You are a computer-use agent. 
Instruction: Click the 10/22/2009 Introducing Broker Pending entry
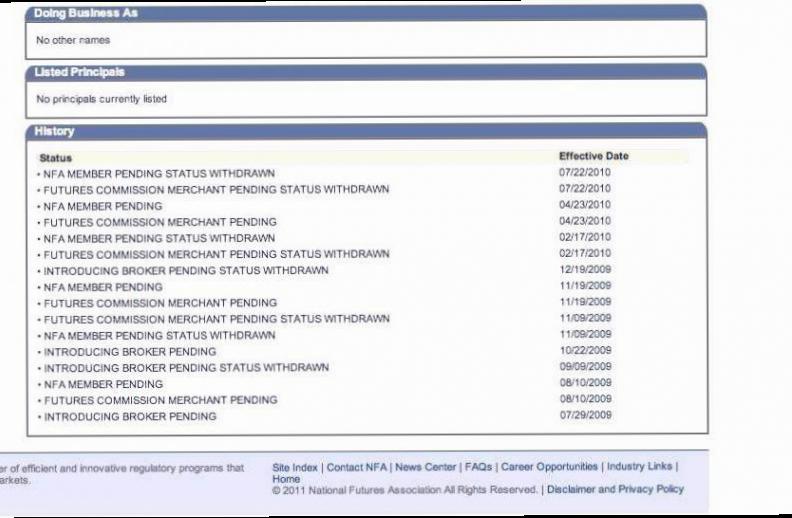point(364,351)
